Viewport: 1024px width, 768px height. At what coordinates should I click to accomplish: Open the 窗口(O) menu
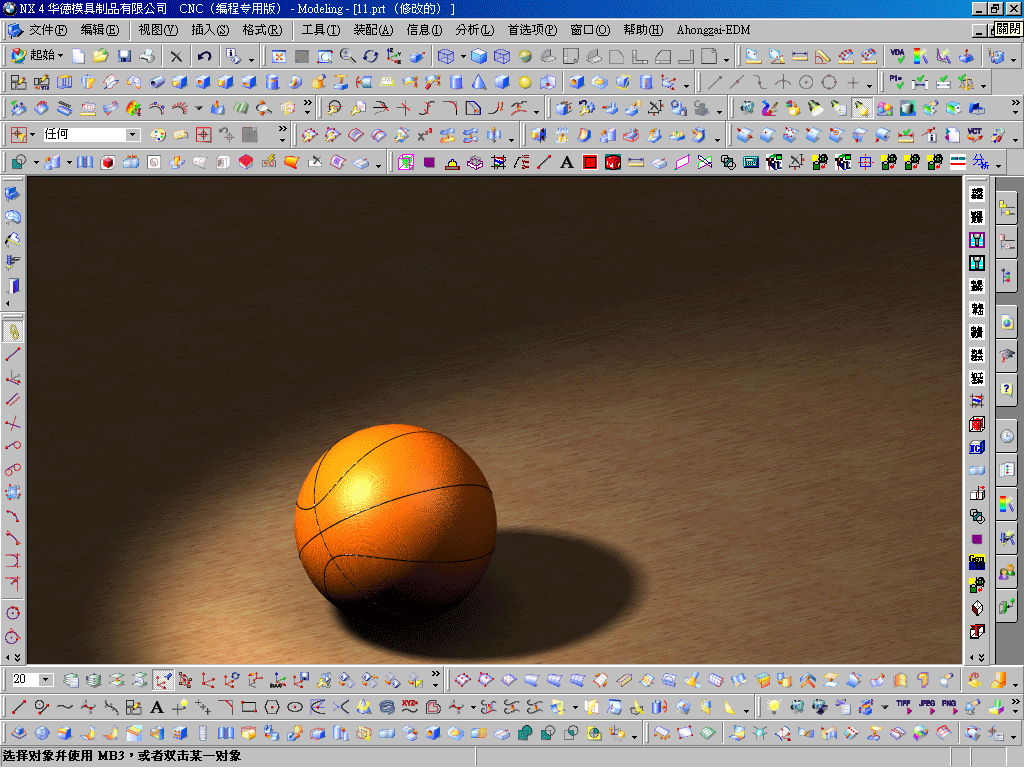tap(590, 30)
